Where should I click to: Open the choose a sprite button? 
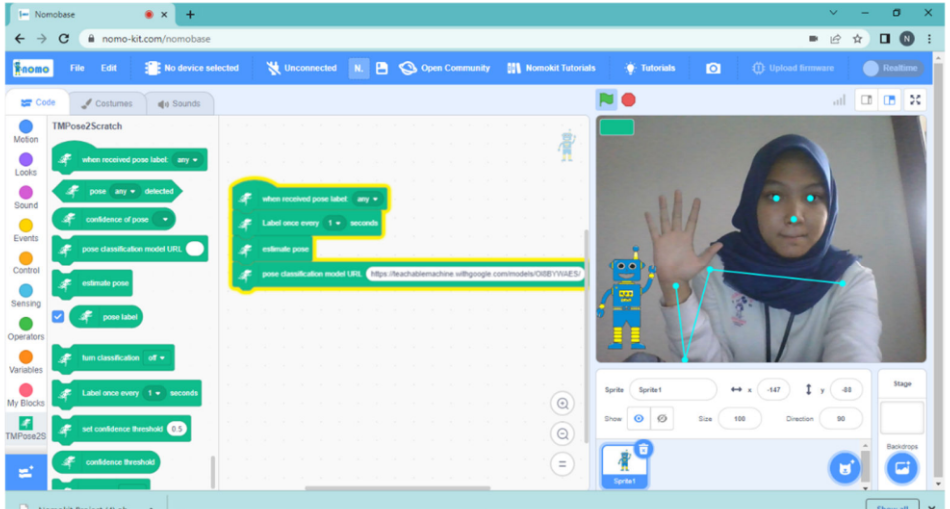click(844, 467)
